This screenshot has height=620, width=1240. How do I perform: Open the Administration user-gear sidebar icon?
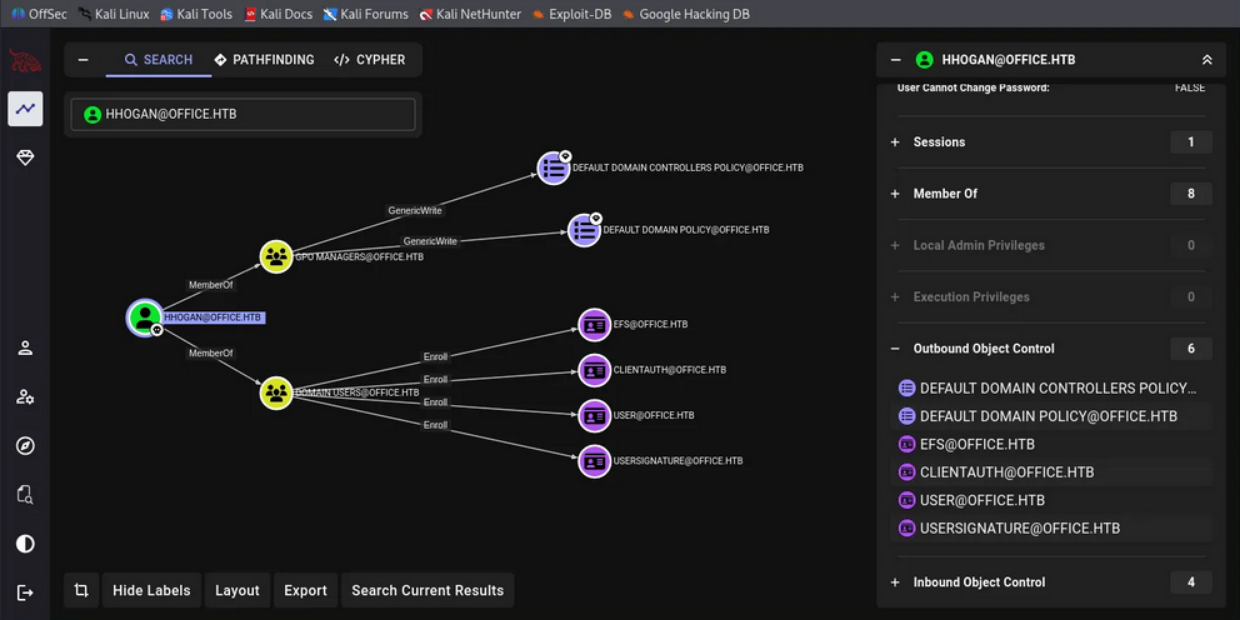click(x=25, y=397)
